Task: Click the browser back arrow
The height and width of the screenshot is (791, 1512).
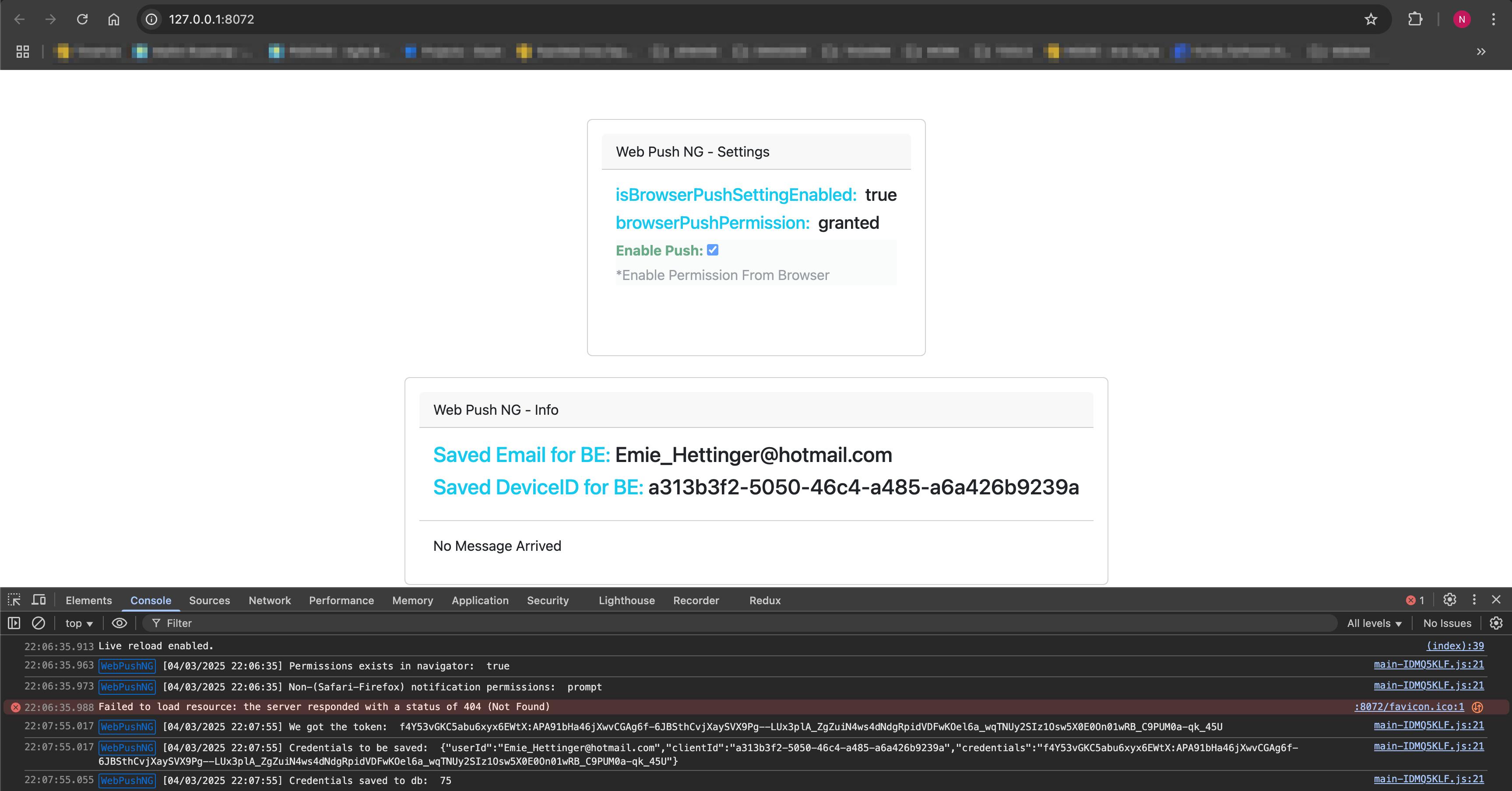Action: click(x=19, y=19)
